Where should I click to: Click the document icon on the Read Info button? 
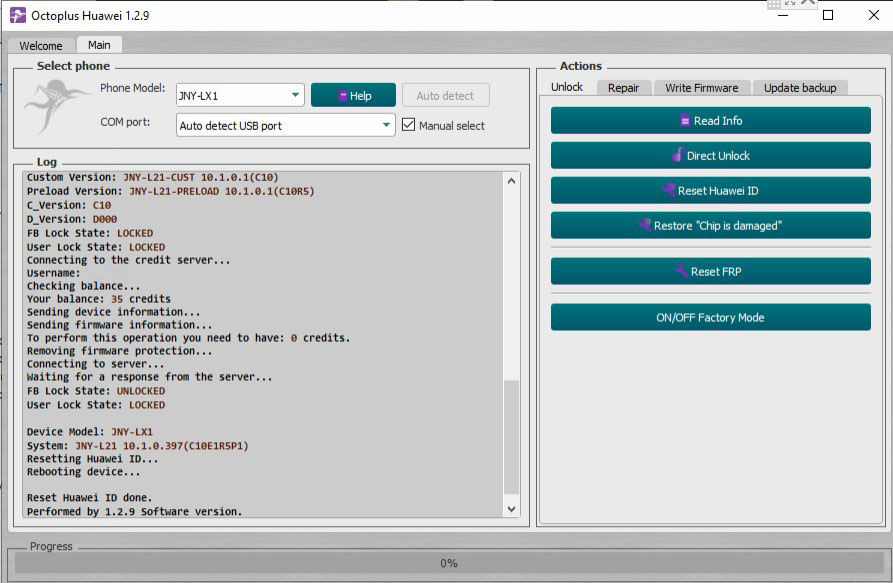[685, 121]
